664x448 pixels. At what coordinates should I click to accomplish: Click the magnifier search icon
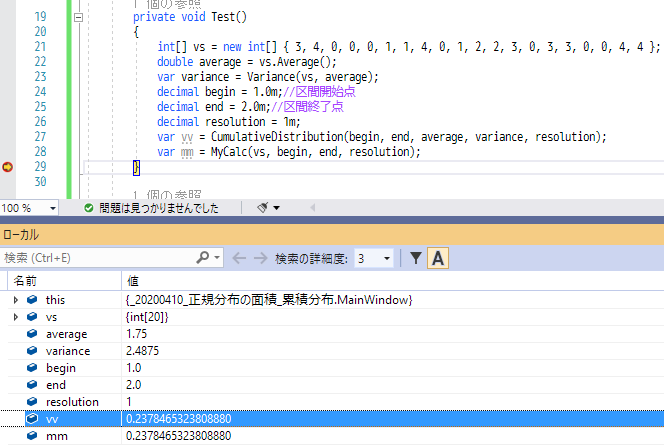pos(203,257)
